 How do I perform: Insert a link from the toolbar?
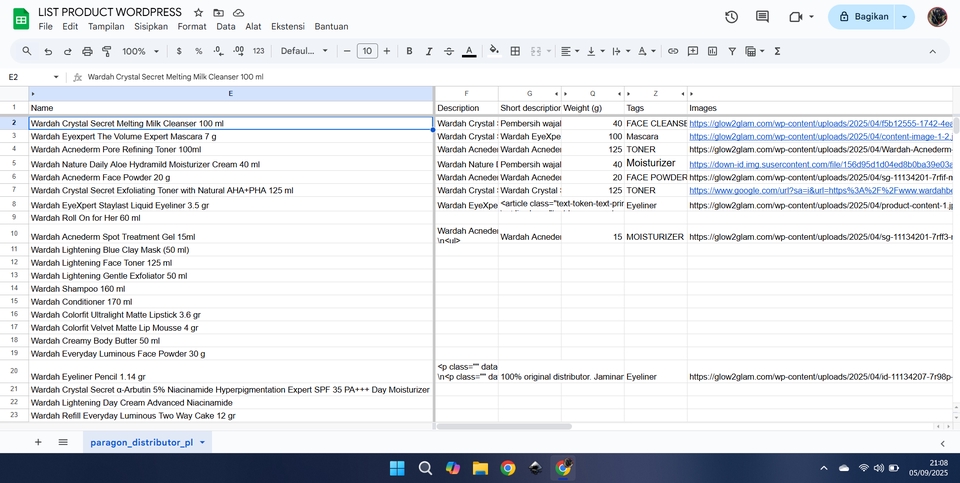(x=673, y=51)
